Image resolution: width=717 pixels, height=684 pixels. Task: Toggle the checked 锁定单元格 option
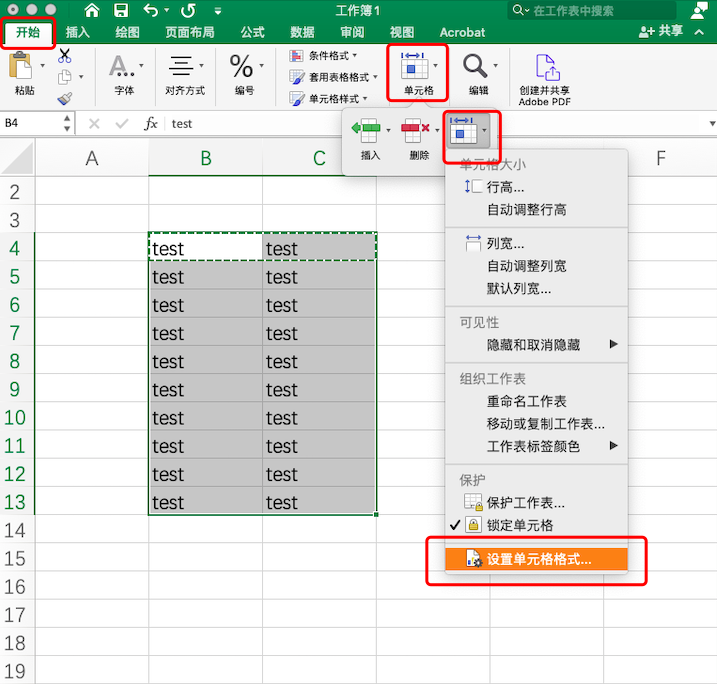[536, 525]
